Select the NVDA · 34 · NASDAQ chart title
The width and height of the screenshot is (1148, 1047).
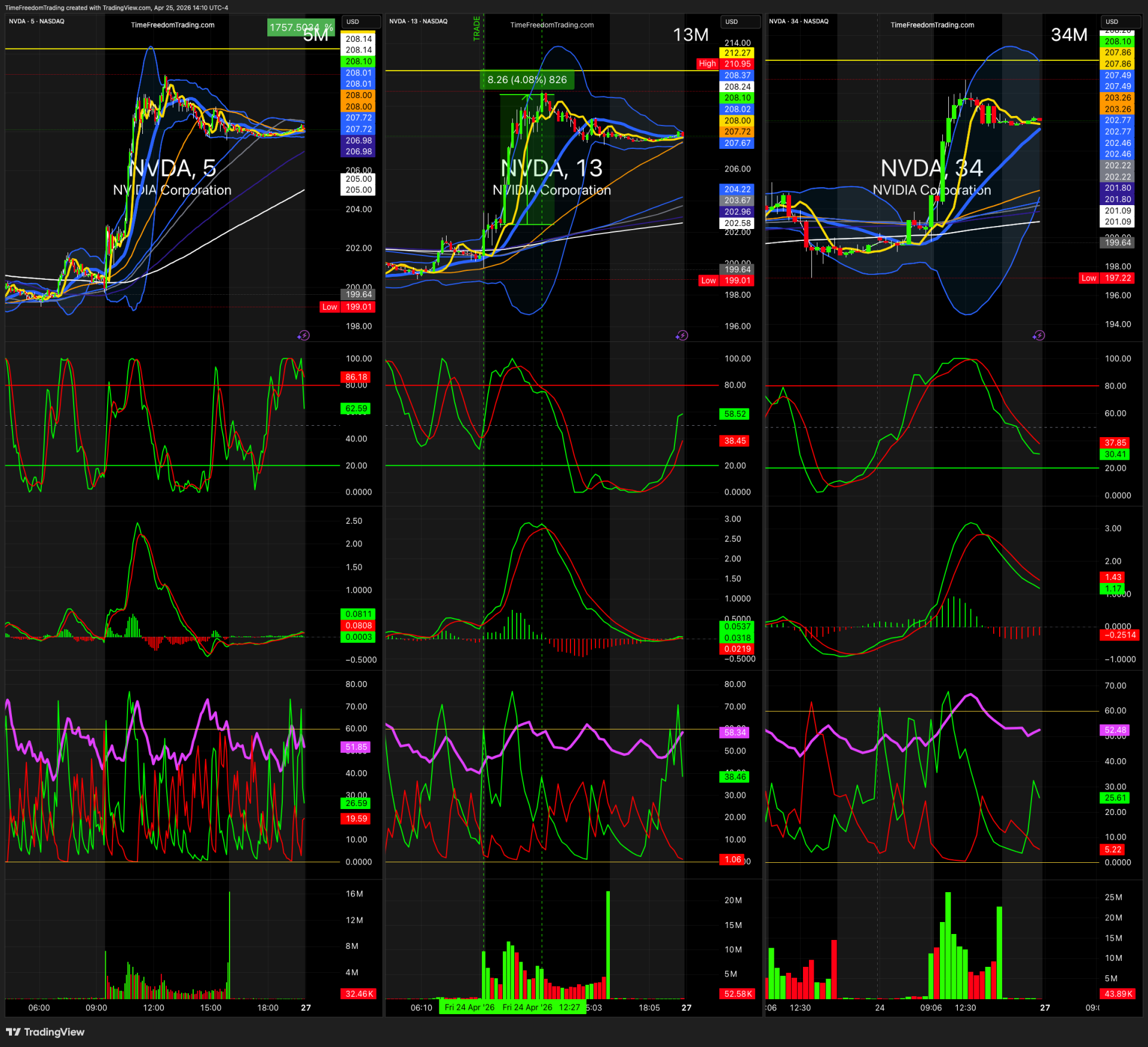point(798,21)
